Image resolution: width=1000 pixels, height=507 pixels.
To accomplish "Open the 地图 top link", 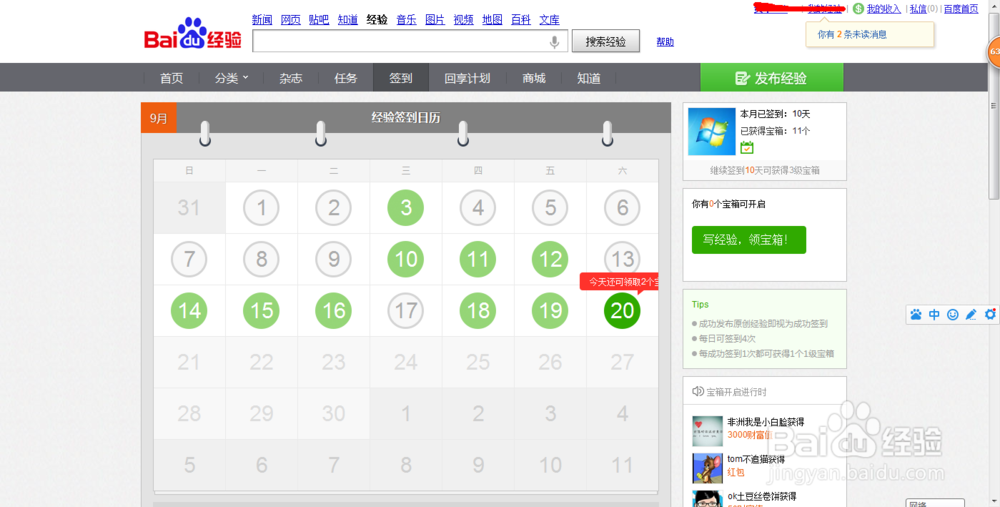I will (492, 20).
